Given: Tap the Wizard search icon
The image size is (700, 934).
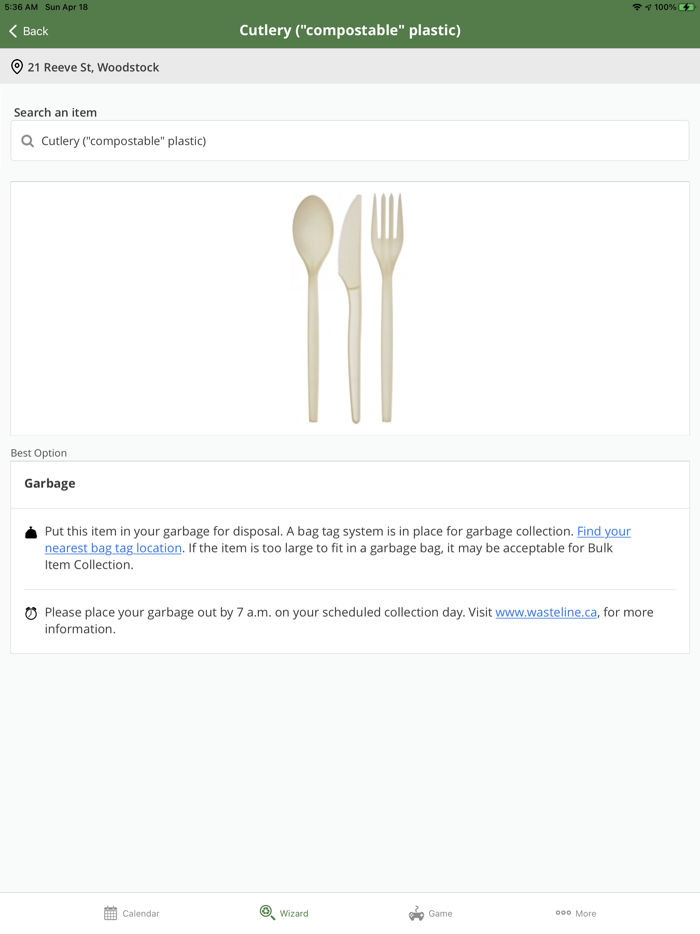Looking at the screenshot, I should tap(267, 913).
